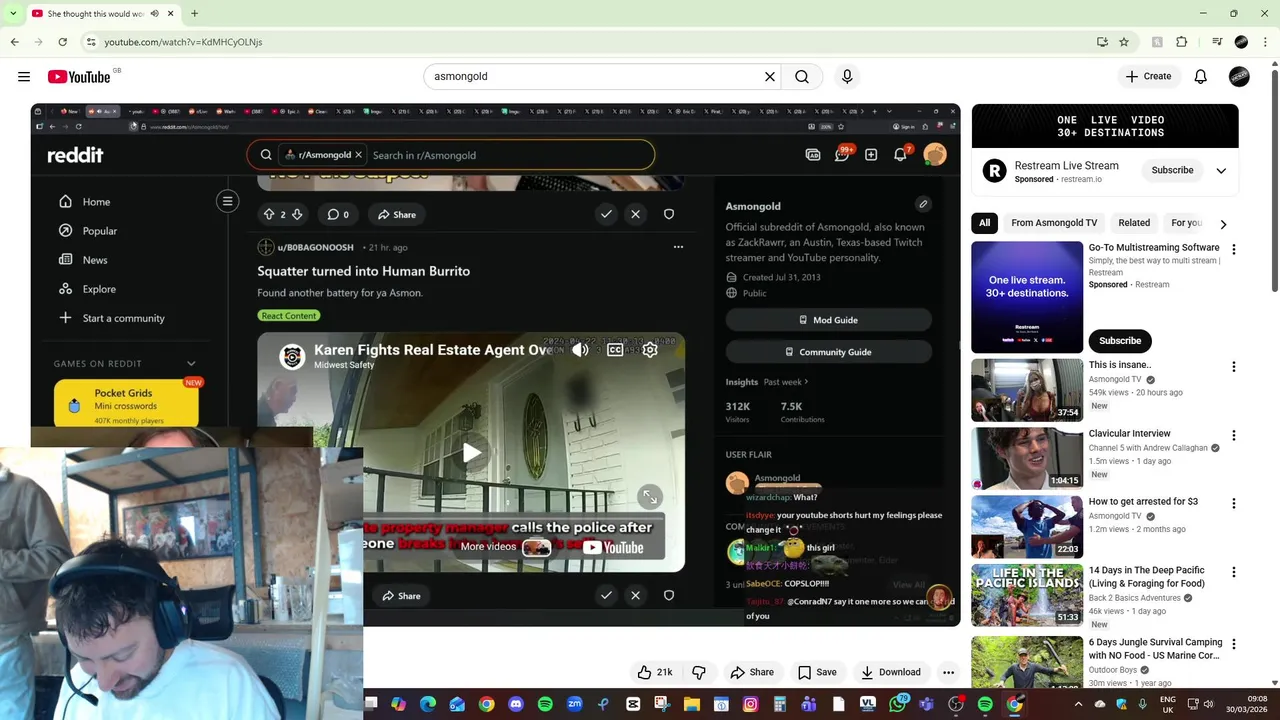
Task: Visit the Asmongold TV channel under 'This is insane..'
Action: tap(1115, 380)
